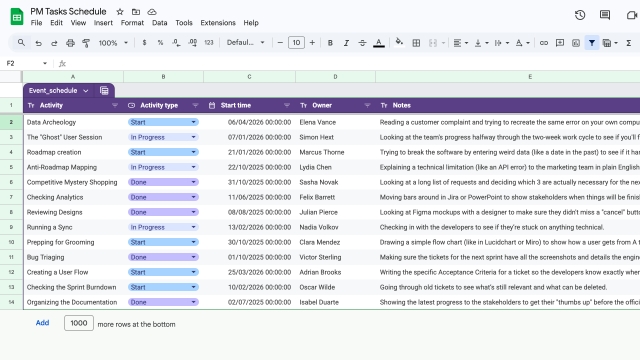640x360 pixels.
Task: Open the Google Sheets home icon
Action: click(17, 17)
